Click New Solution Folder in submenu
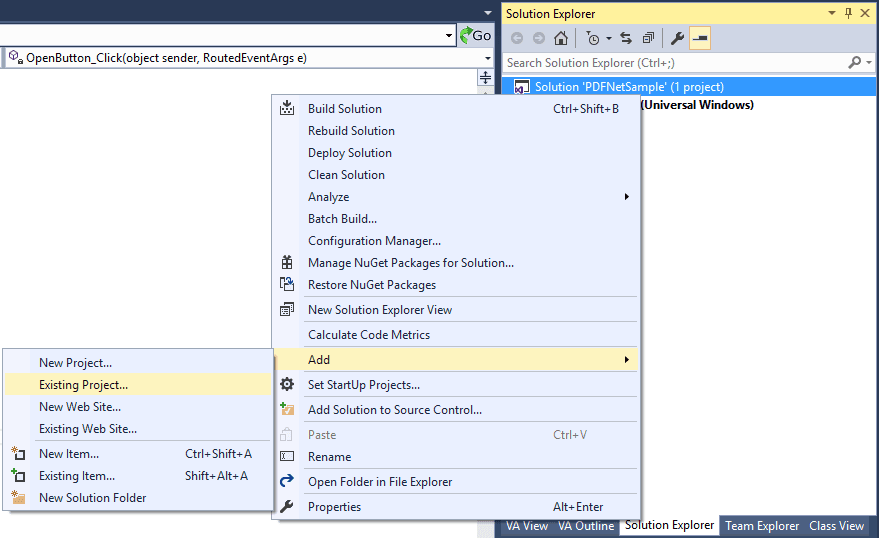 coord(92,498)
